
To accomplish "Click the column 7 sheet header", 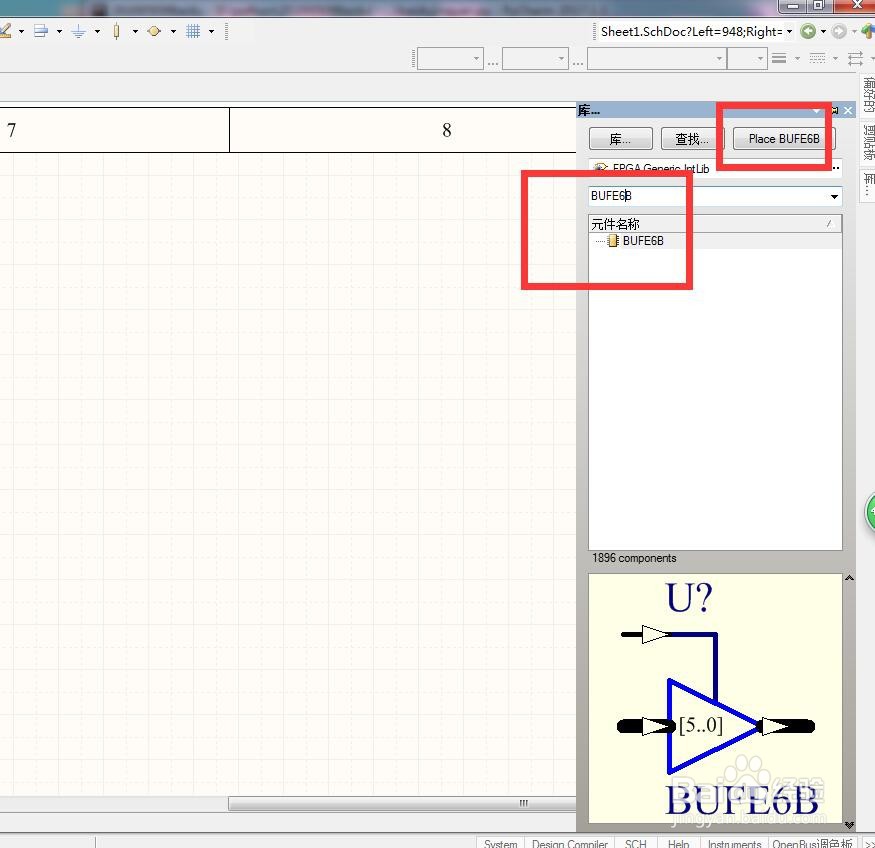I will pyautogui.click(x=11, y=130).
